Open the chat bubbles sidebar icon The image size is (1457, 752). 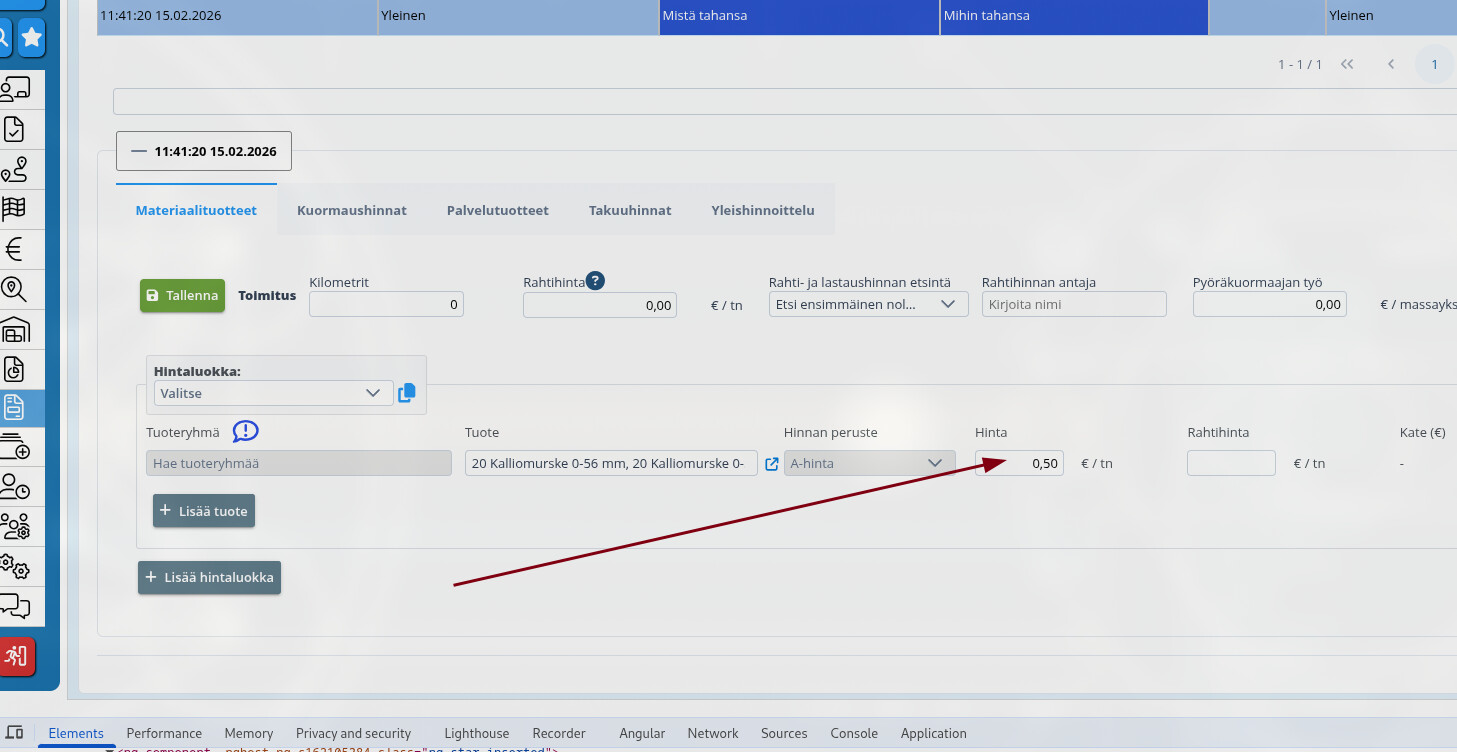(x=14, y=606)
